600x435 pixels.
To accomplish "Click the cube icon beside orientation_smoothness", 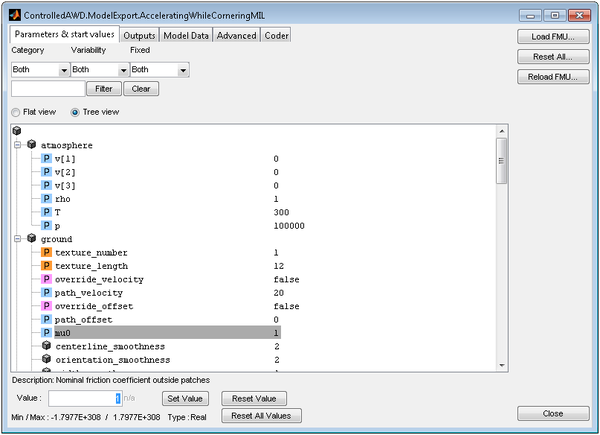I will (x=46, y=359).
